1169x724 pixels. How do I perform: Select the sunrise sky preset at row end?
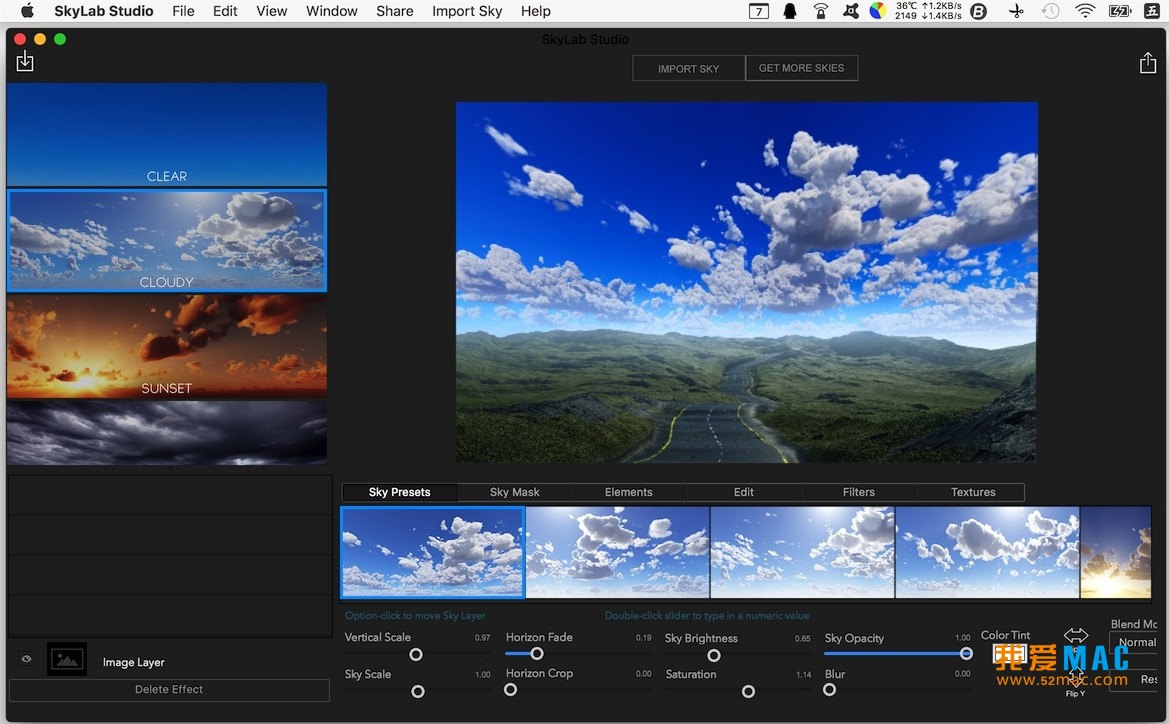1116,553
